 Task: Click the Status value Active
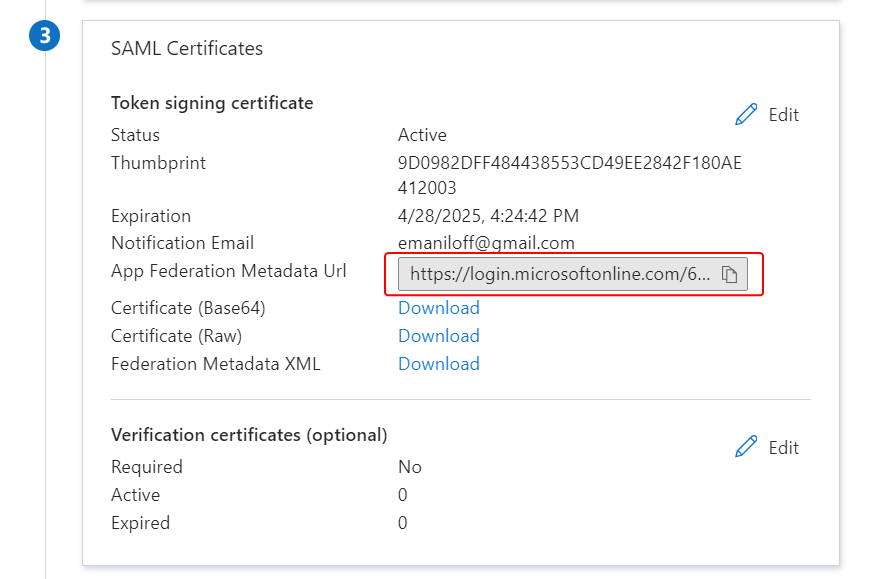pos(422,135)
